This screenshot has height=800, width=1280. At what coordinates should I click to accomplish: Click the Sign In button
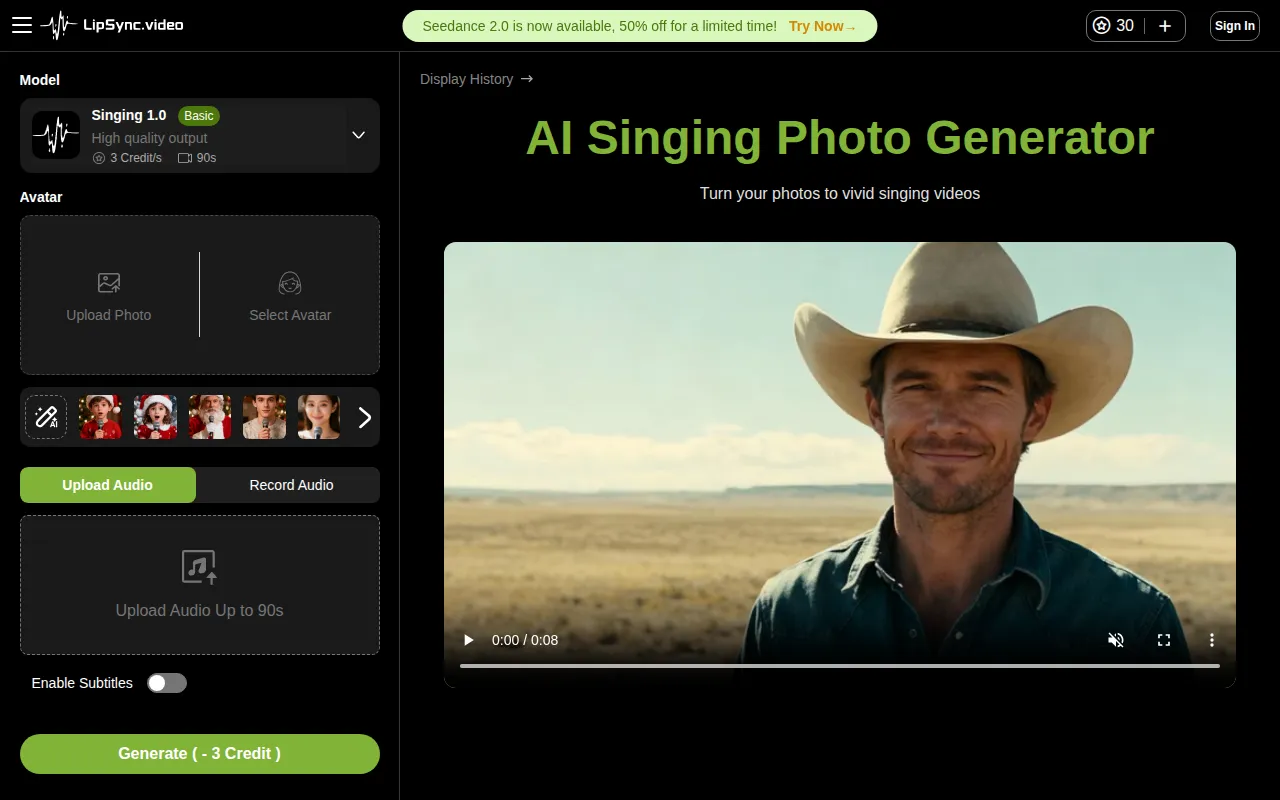[x=1234, y=26]
